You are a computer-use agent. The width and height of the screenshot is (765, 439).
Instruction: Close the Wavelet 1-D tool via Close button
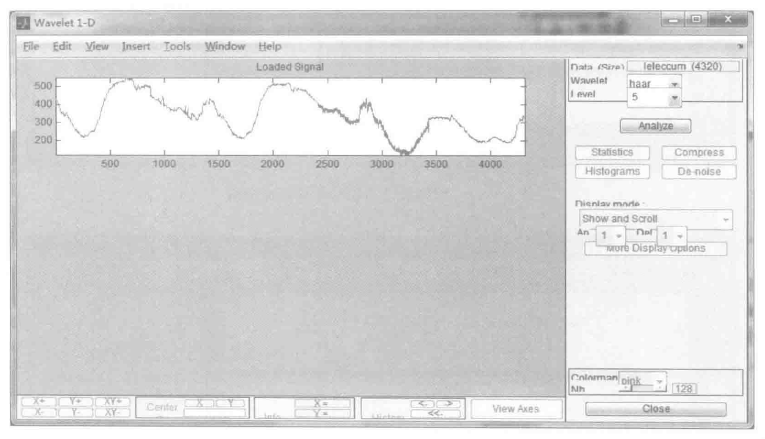[656, 409]
